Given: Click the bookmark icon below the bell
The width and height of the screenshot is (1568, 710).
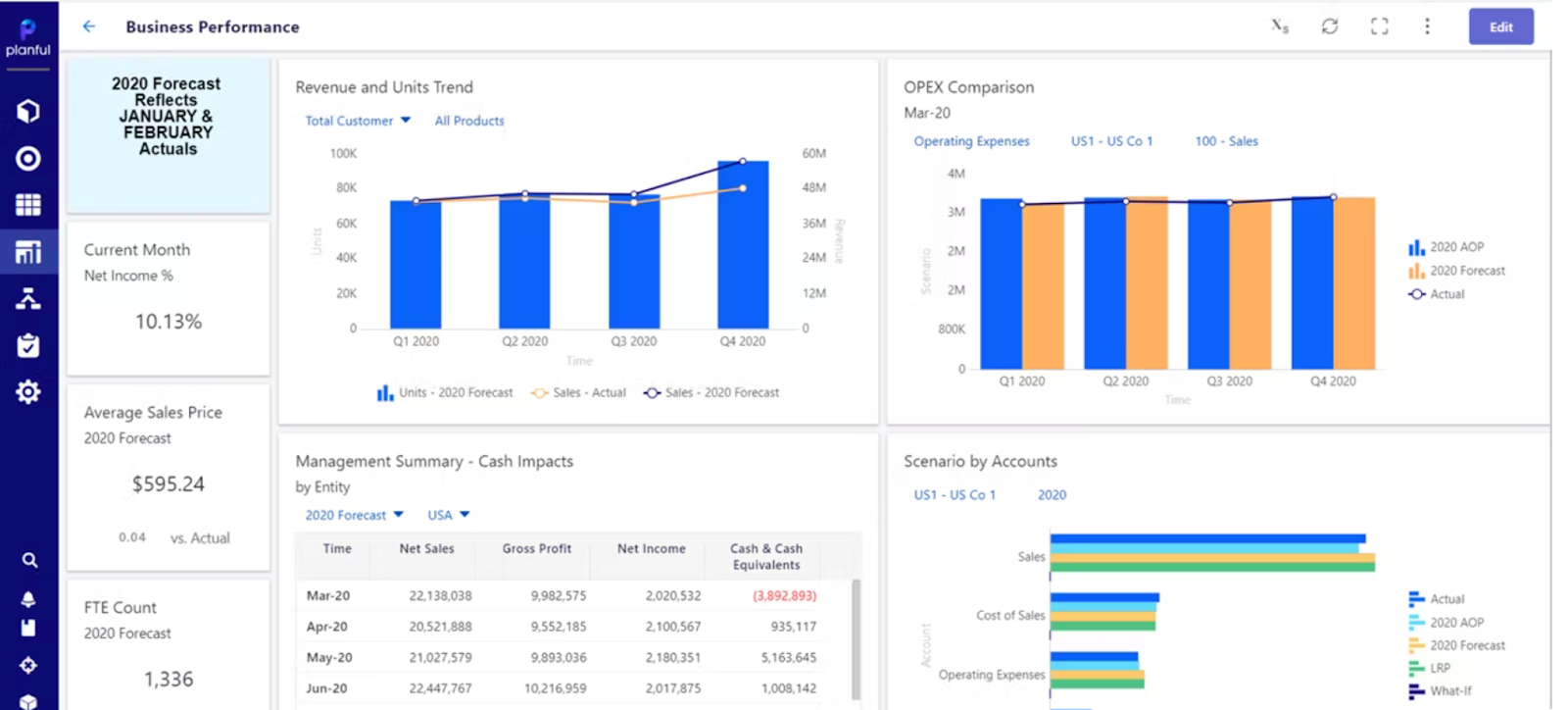Looking at the screenshot, I should 28,628.
